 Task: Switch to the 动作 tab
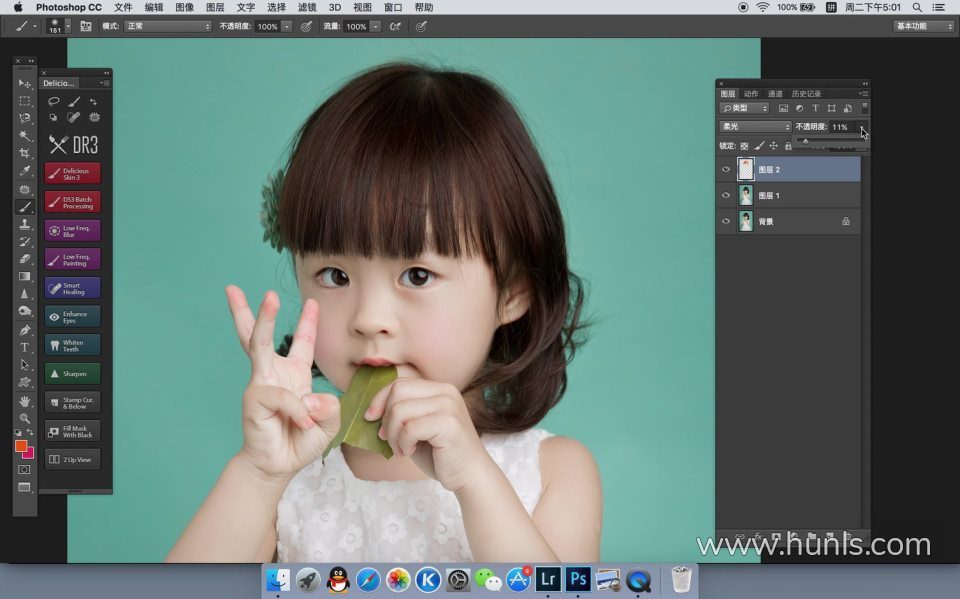click(x=751, y=94)
